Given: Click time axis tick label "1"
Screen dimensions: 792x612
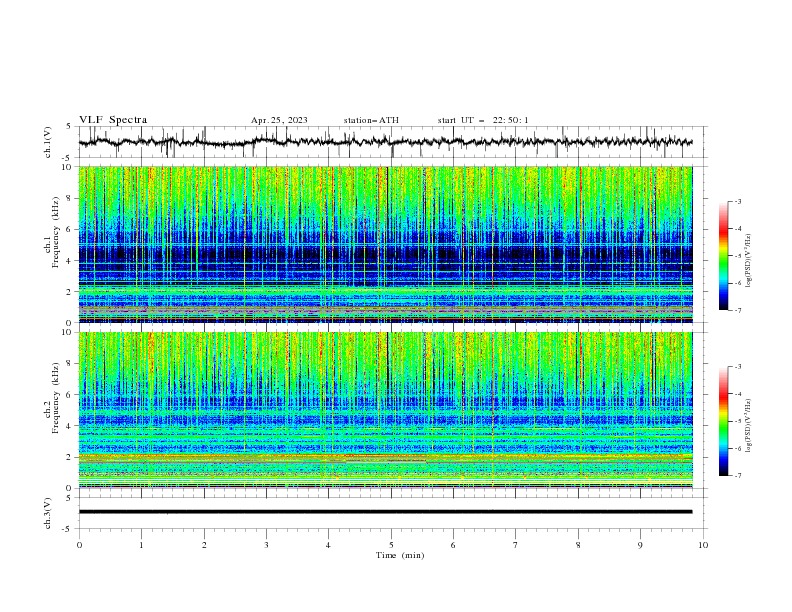Looking at the screenshot, I should pyautogui.click(x=141, y=545).
